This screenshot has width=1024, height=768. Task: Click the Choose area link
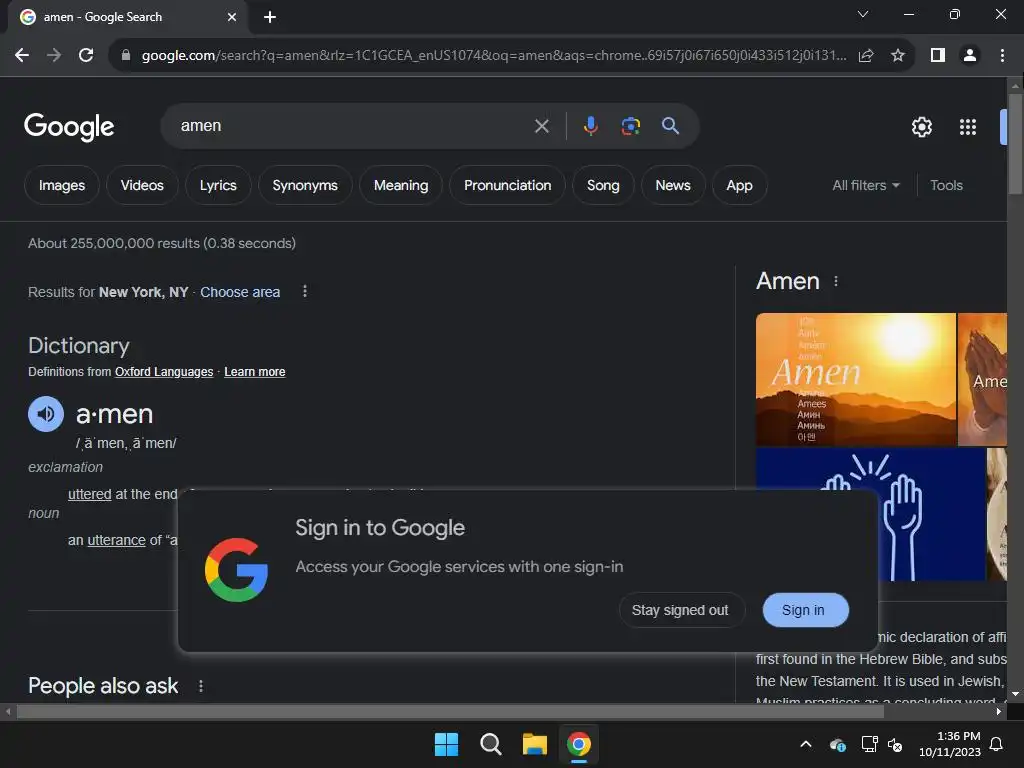click(x=240, y=292)
